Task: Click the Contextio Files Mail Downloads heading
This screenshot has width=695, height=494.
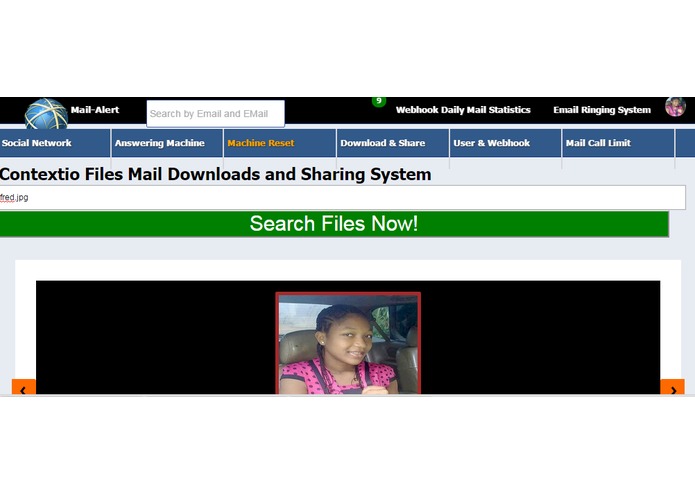Action: point(215,174)
